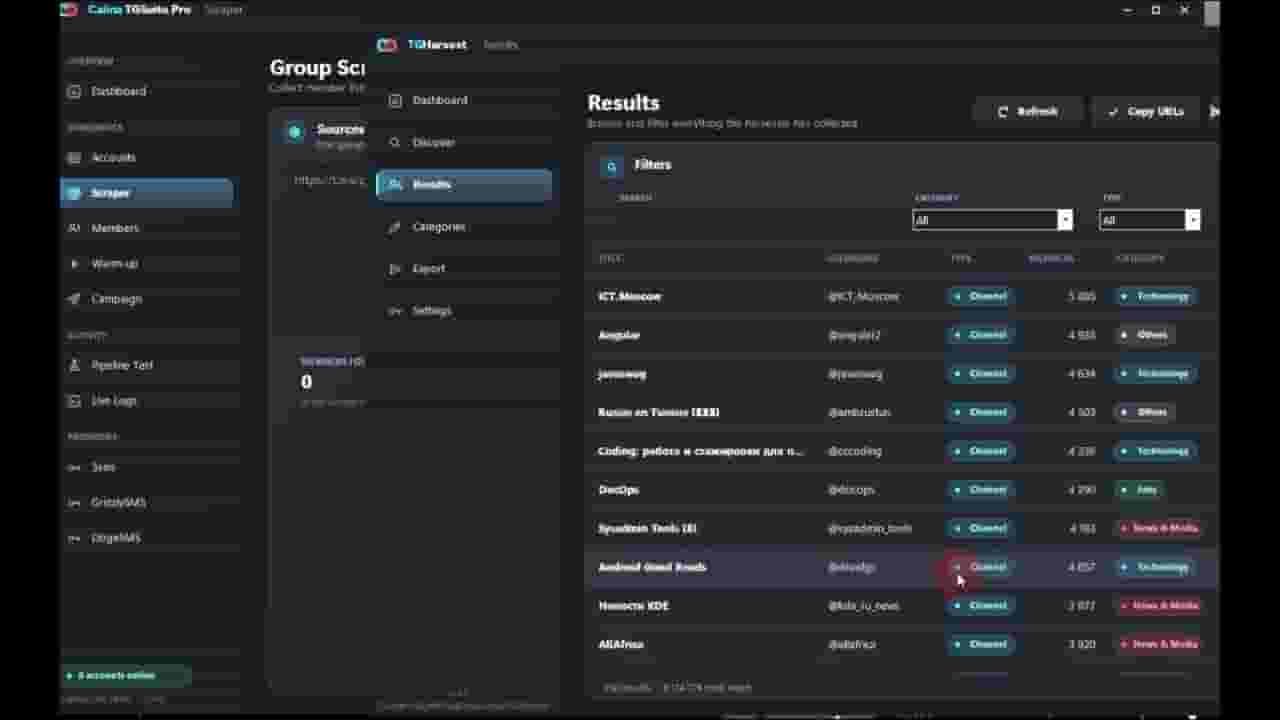Click the Warm-up play icon
Image resolution: width=1280 pixels, height=720 pixels.
pos(74,264)
